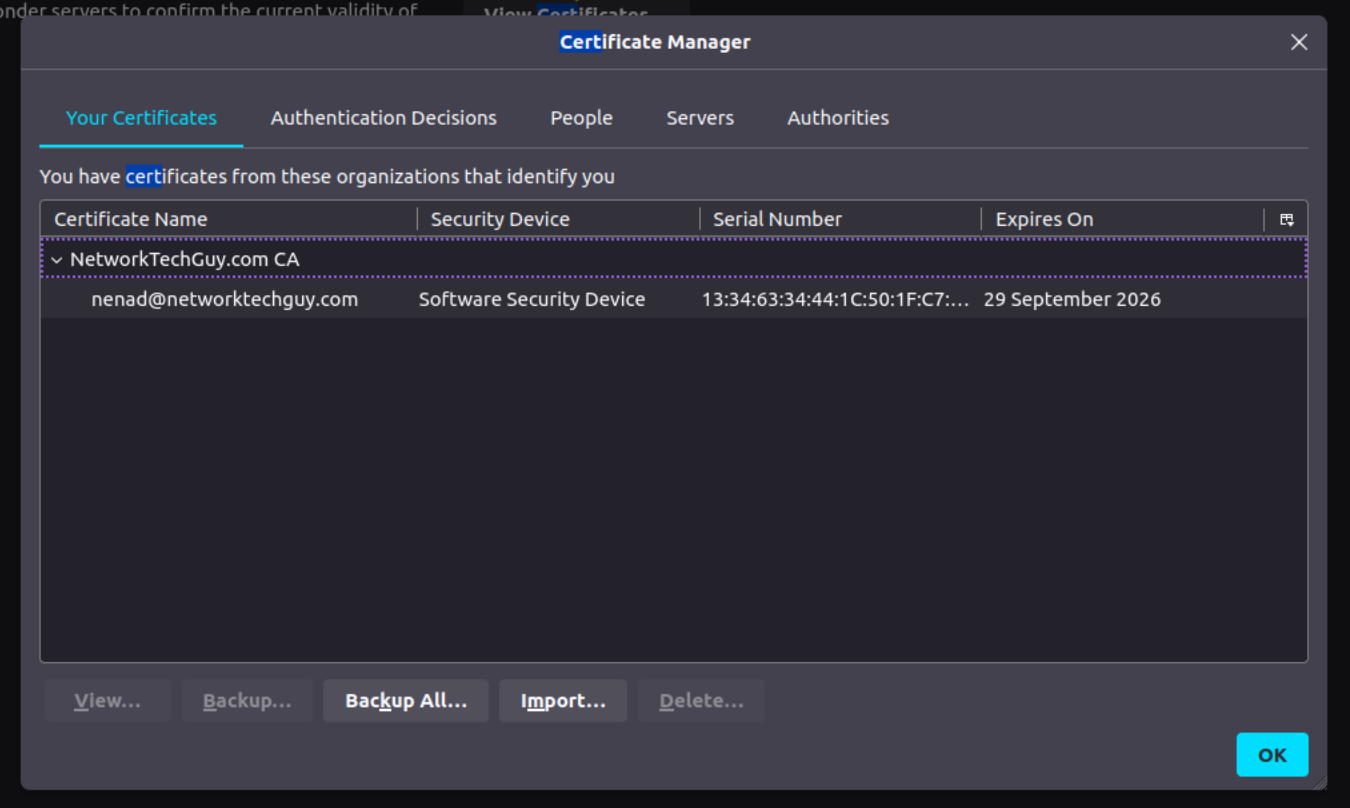Select the NetworkTechGuy.com CA group row
The image size is (1350, 808).
pyautogui.click(x=673, y=259)
